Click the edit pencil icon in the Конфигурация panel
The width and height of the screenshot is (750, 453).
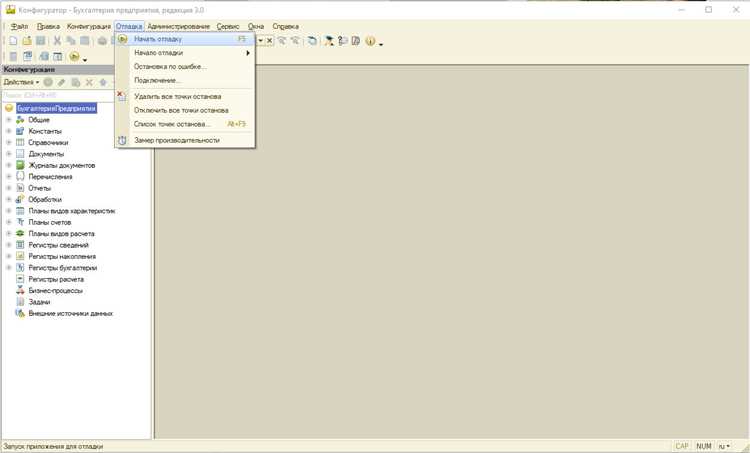(62, 82)
